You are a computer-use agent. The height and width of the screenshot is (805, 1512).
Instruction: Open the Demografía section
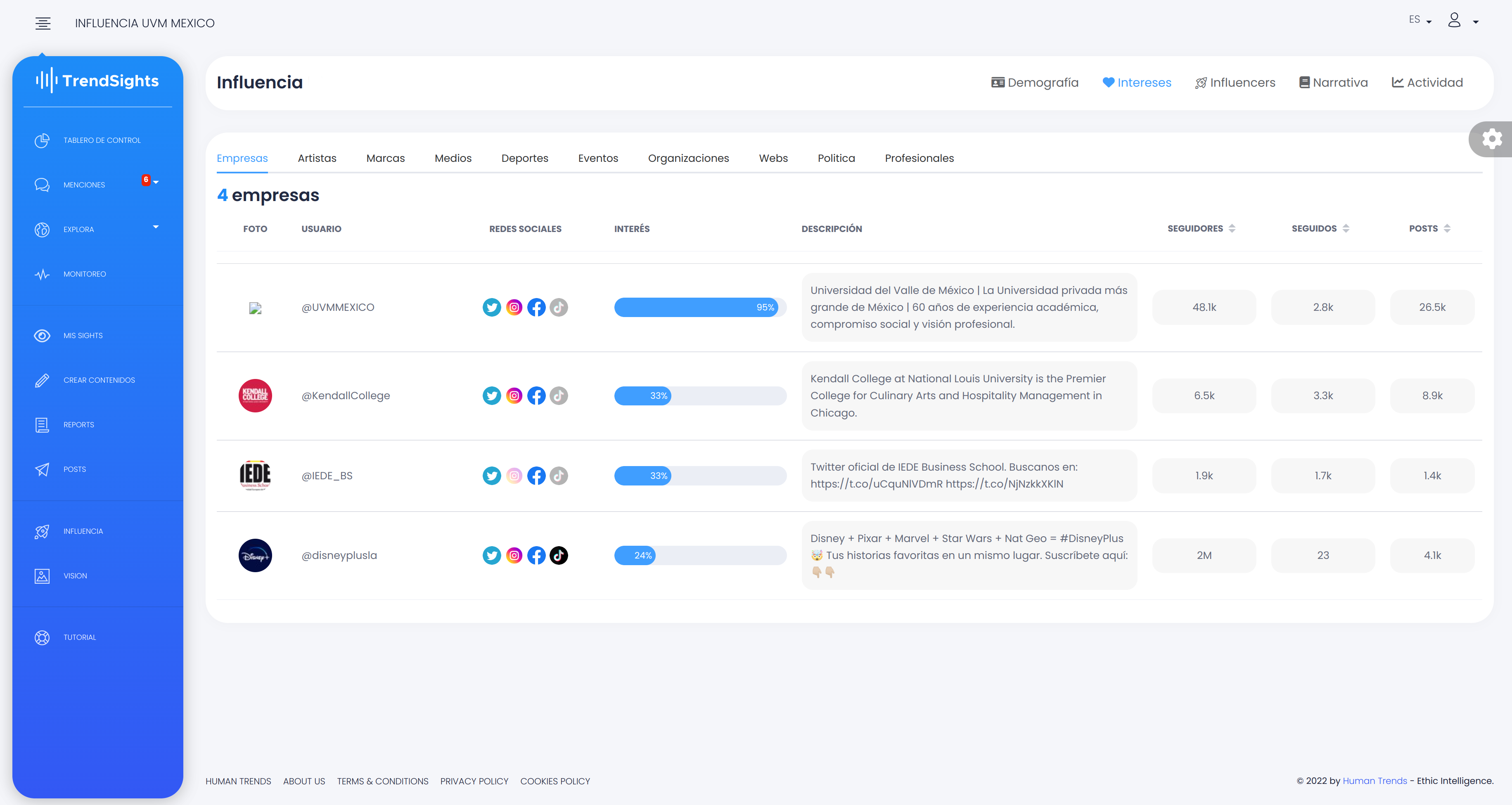pyautogui.click(x=1035, y=83)
